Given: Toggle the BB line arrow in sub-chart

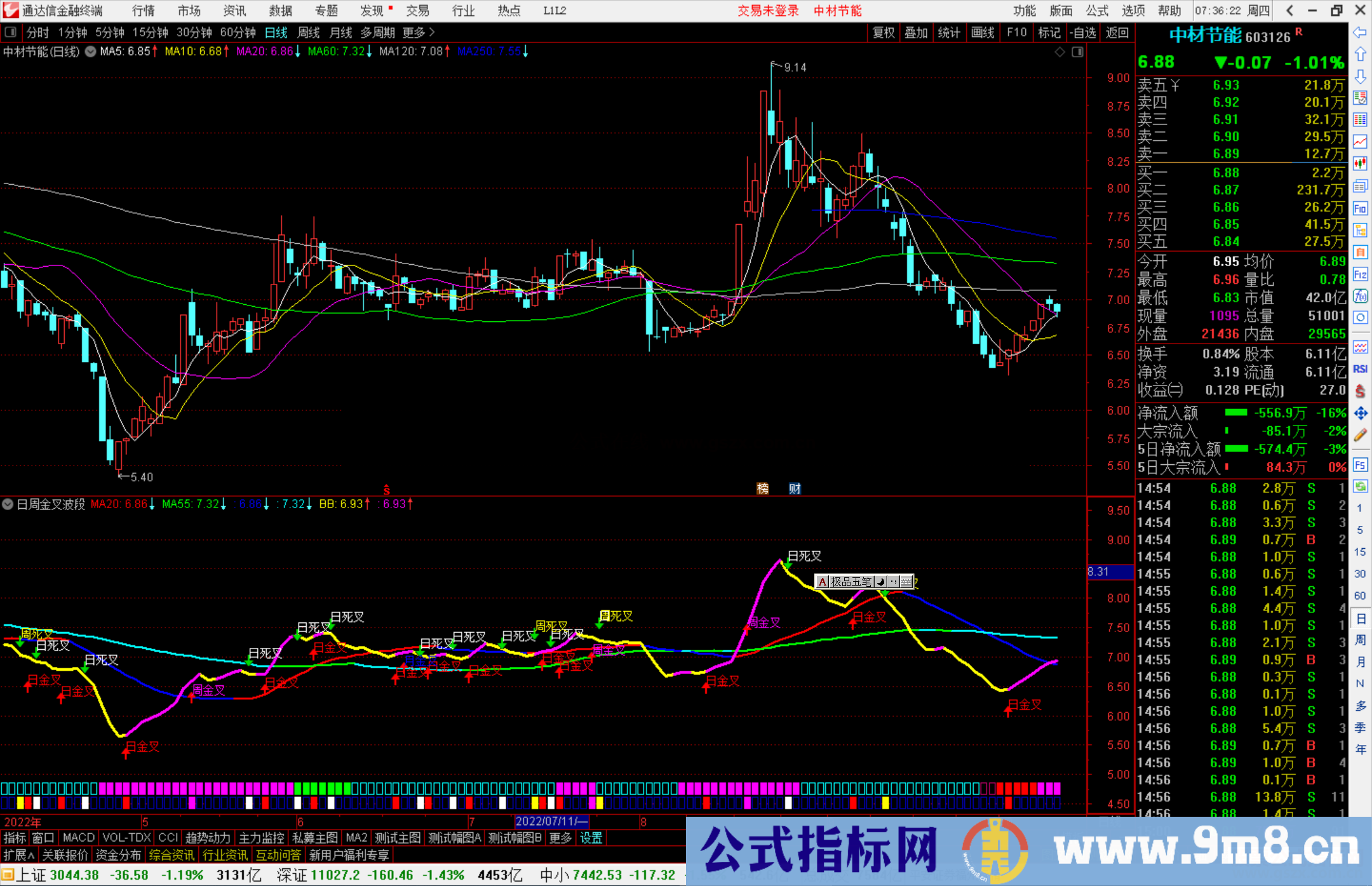Looking at the screenshot, I should (367, 504).
